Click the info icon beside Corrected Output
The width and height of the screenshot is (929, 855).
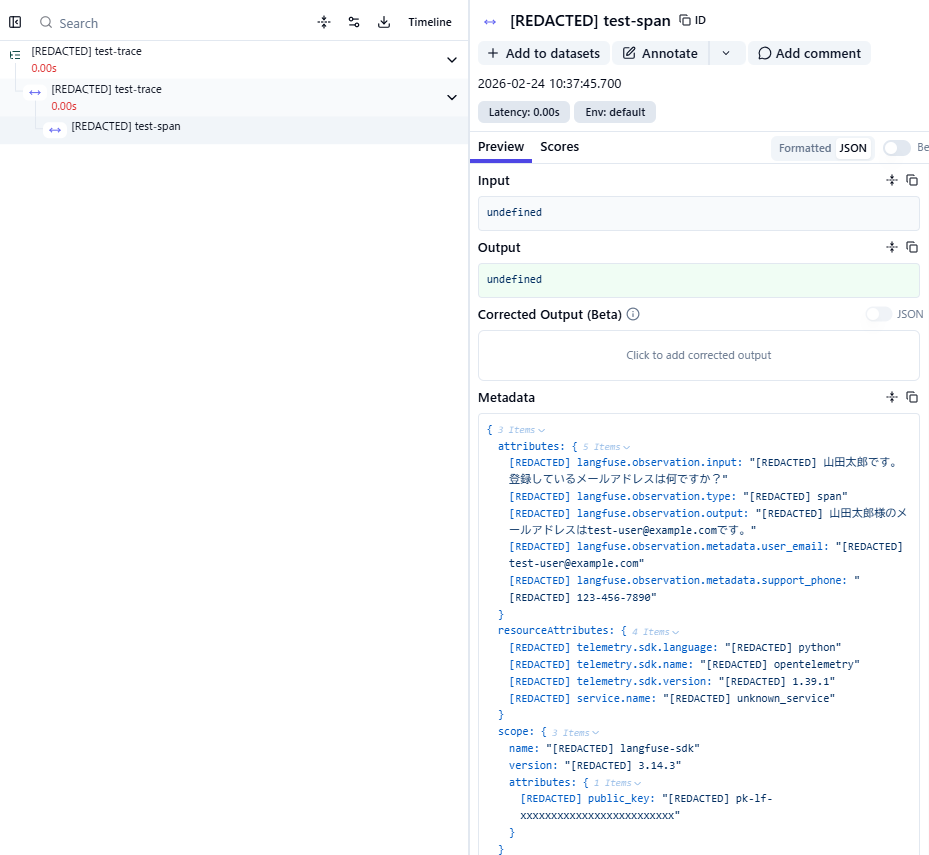[633, 314]
